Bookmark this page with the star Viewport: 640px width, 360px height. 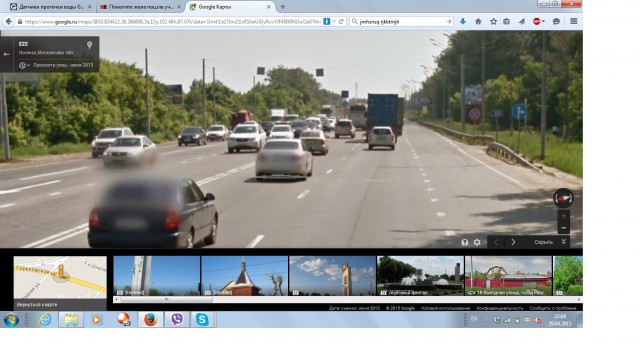pos(493,22)
